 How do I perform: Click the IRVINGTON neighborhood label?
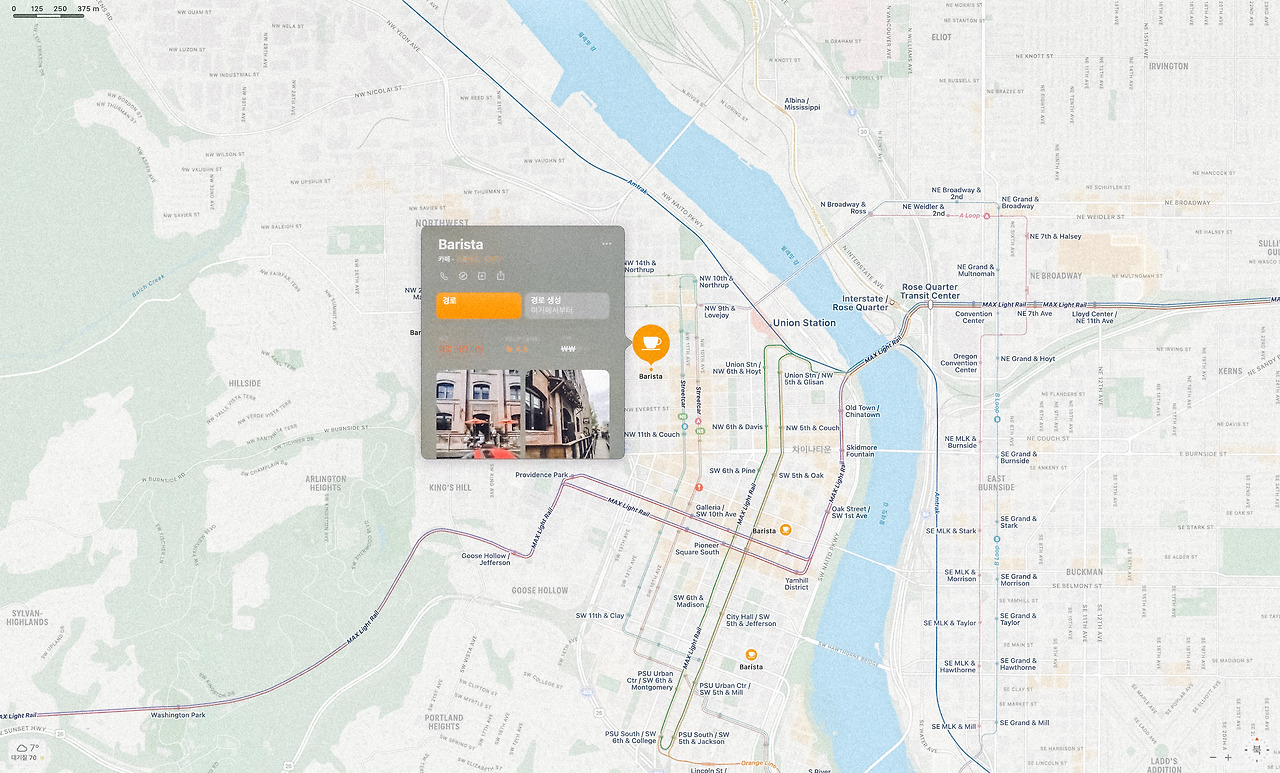pos(1168,66)
